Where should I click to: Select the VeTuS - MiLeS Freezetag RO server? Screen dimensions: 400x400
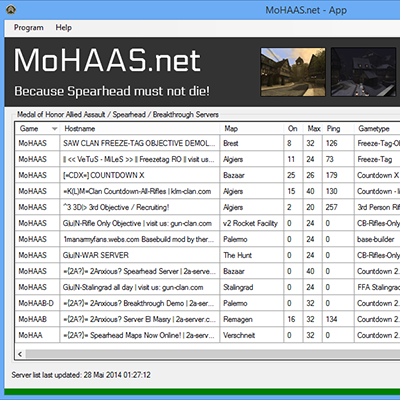(207, 159)
